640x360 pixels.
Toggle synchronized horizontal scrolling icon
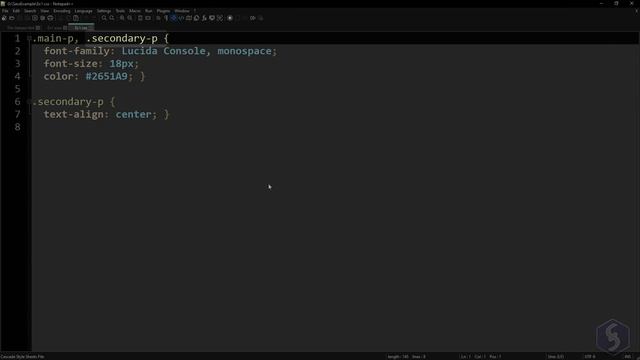(x=148, y=18)
